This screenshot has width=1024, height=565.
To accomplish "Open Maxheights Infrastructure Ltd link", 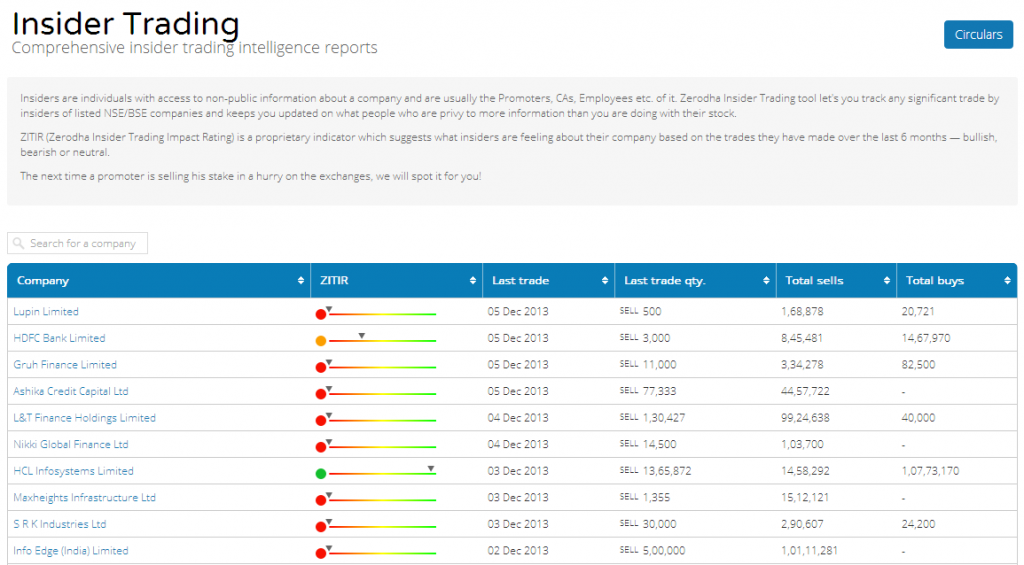I will click(x=85, y=498).
